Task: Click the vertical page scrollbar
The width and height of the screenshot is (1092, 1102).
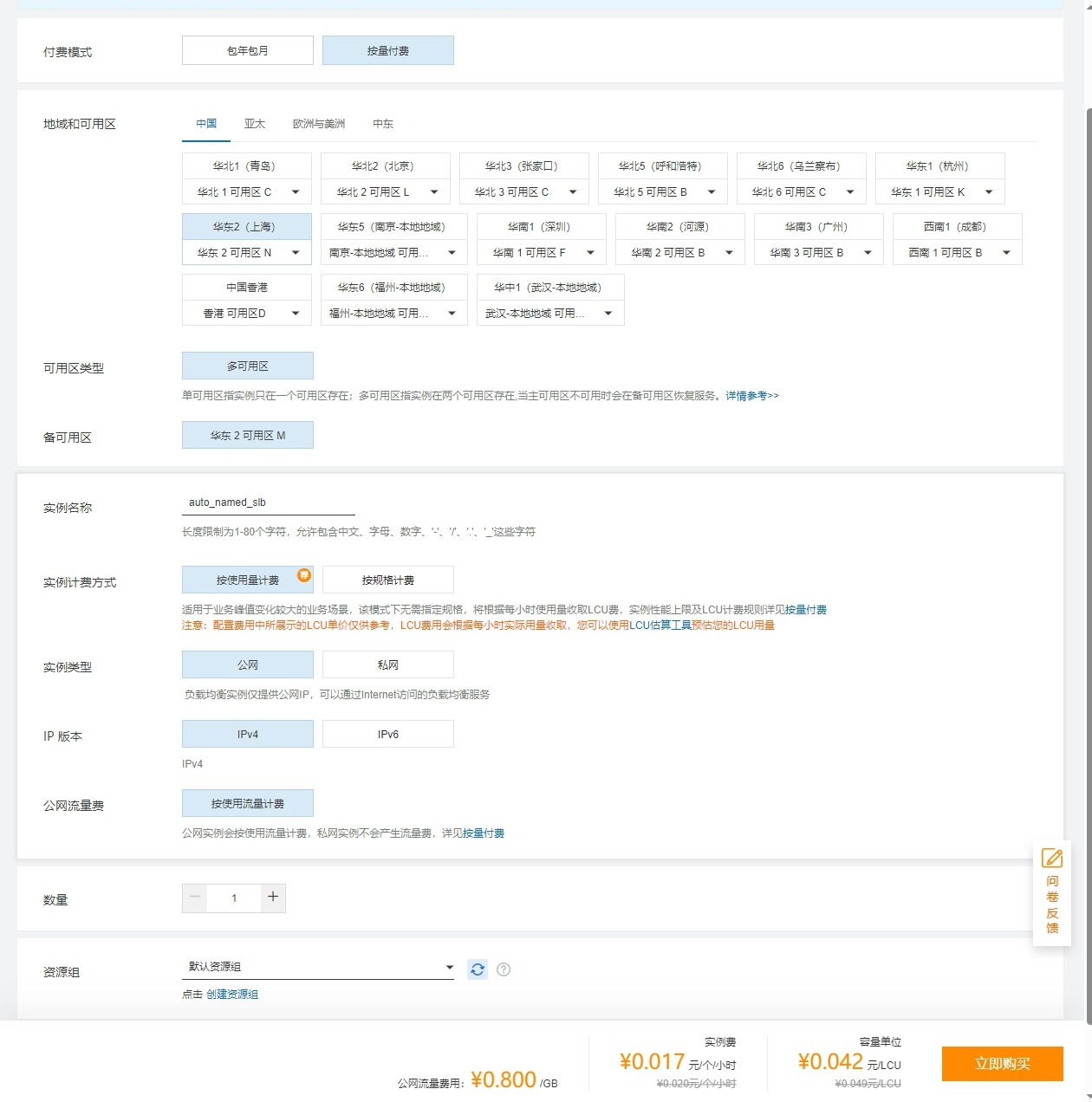Action: coord(1087,520)
